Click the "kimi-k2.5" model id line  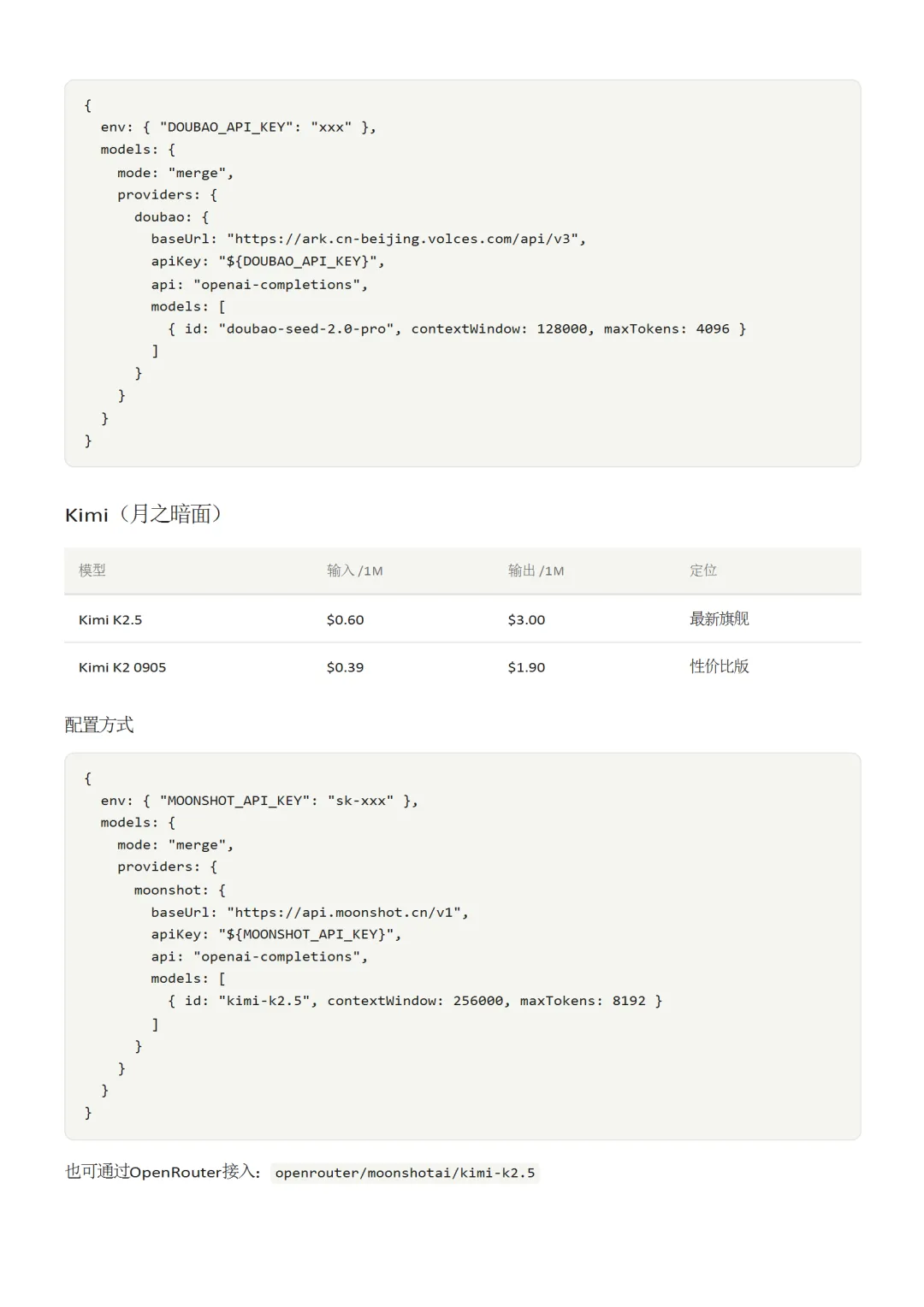[x=415, y=1001]
